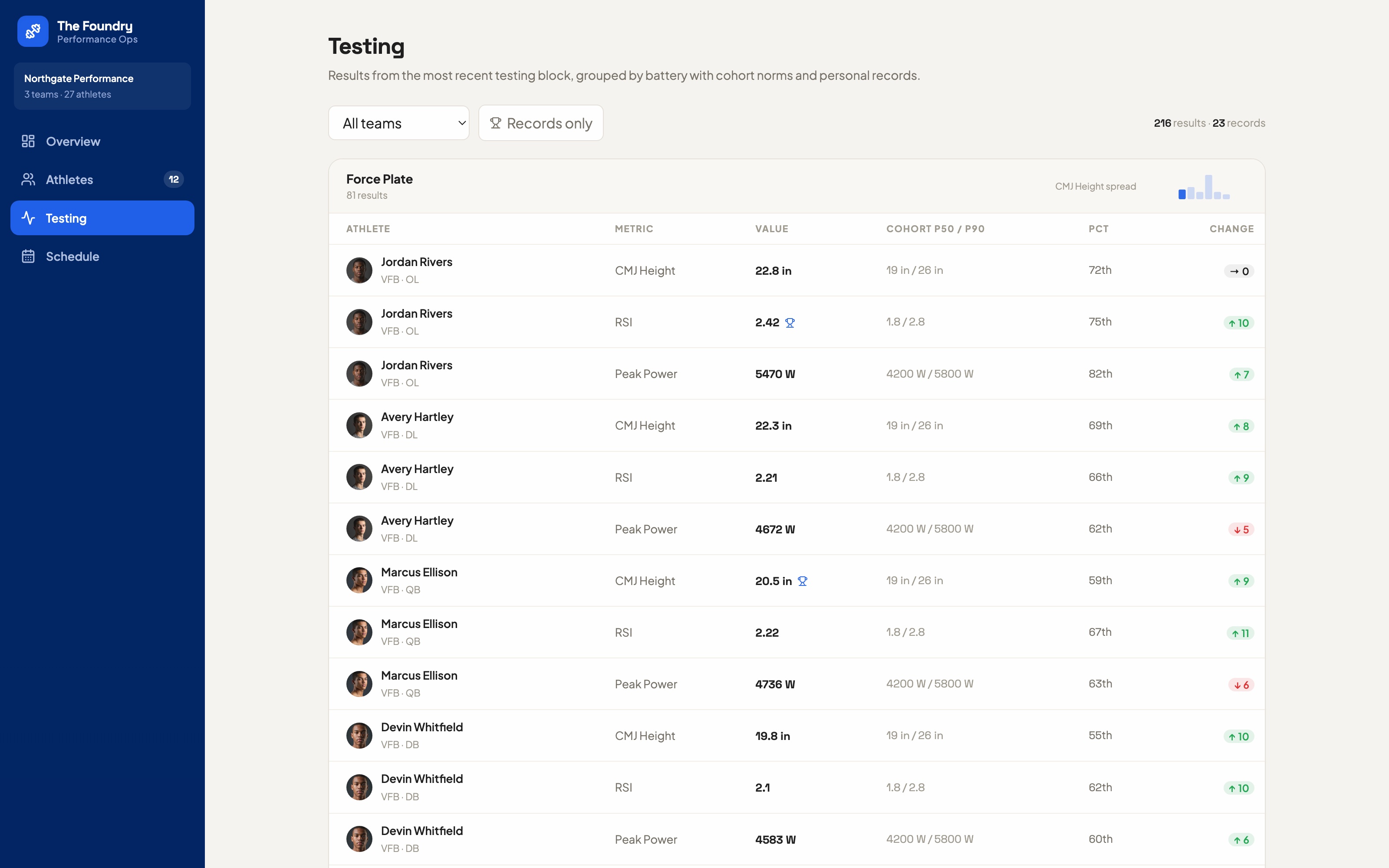
Task: Click the 72th percentile cell
Action: (1100, 270)
